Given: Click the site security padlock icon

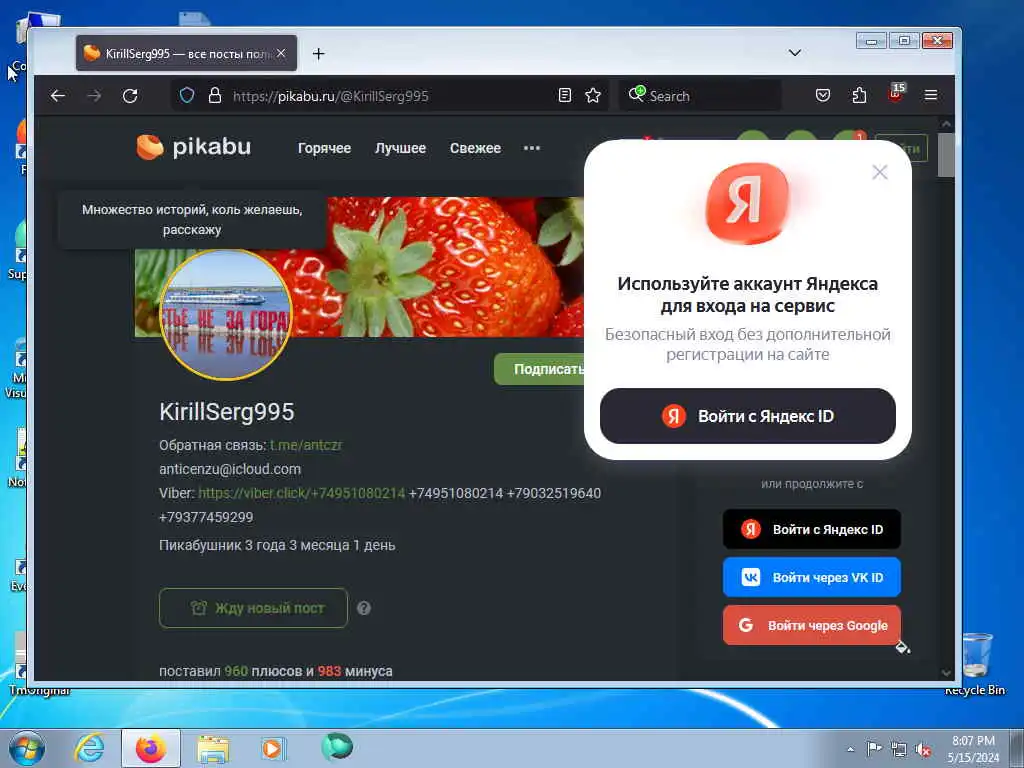Looking at the screenshot, I should [x=214, y=95].
